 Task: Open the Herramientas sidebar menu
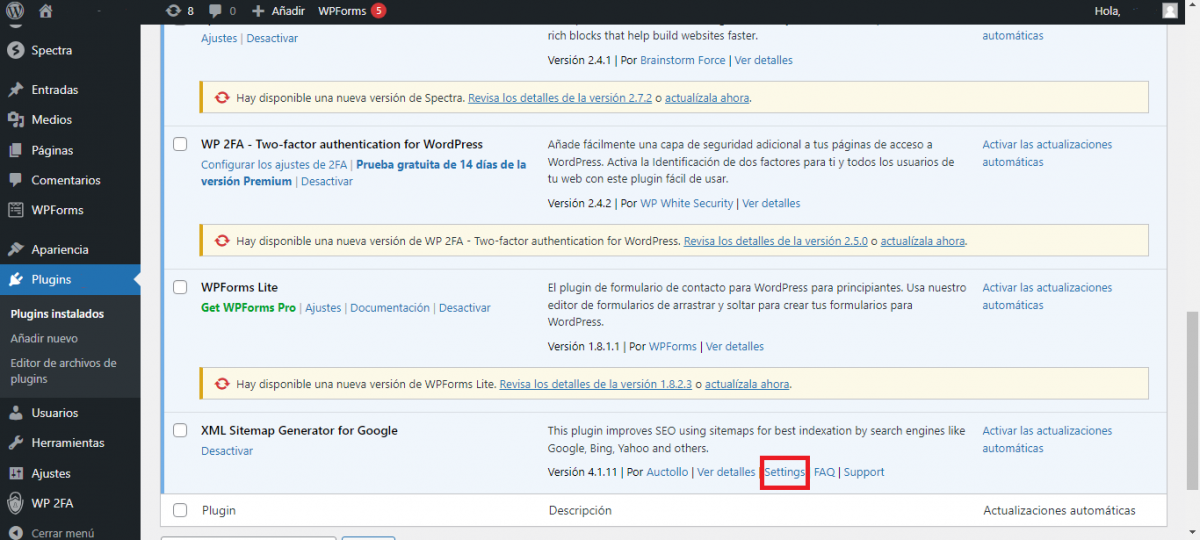67,443
